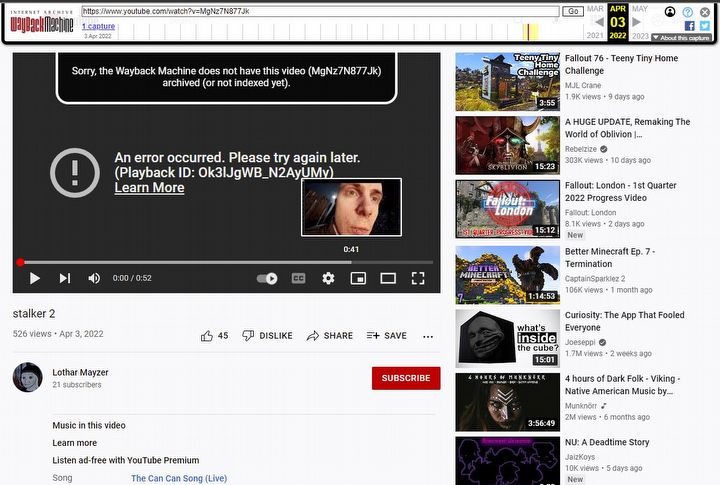720x485 pixels.
Task: Enable miniplayer mode
Action: [x=358, y=278]
